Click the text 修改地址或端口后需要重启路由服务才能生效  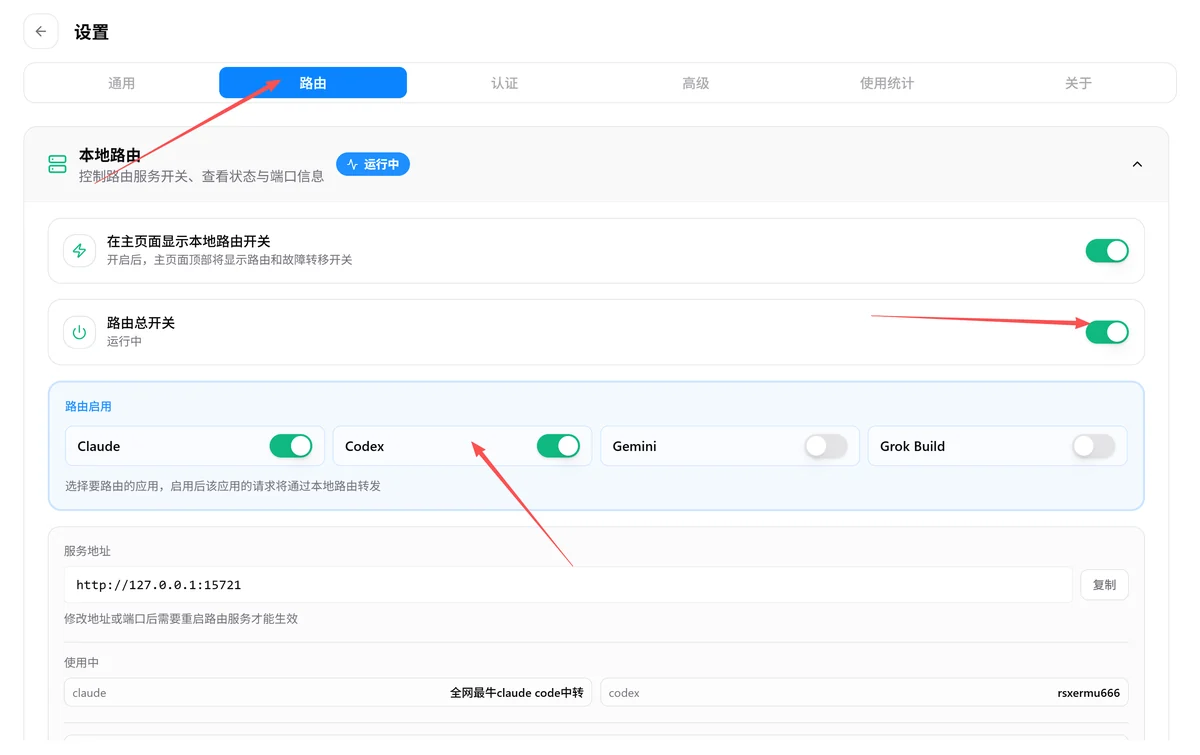[x=181, y=619]
